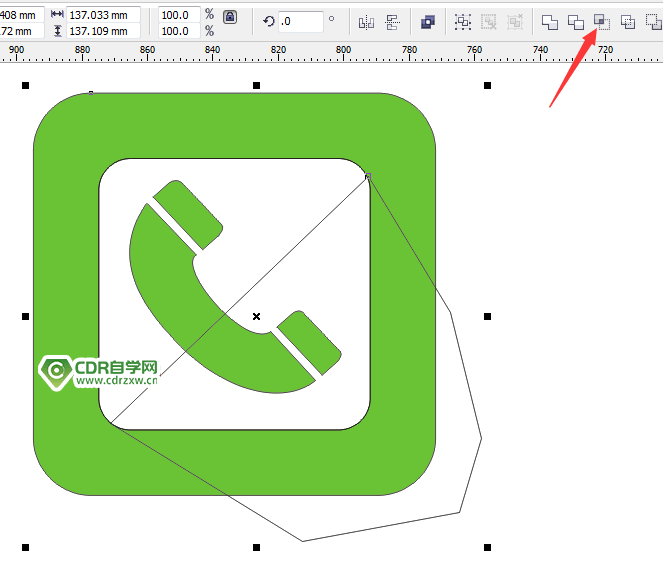Click the X position field ending 408 mm
Viewport: 663px width, 575px height.
click(x=21, y=15)
